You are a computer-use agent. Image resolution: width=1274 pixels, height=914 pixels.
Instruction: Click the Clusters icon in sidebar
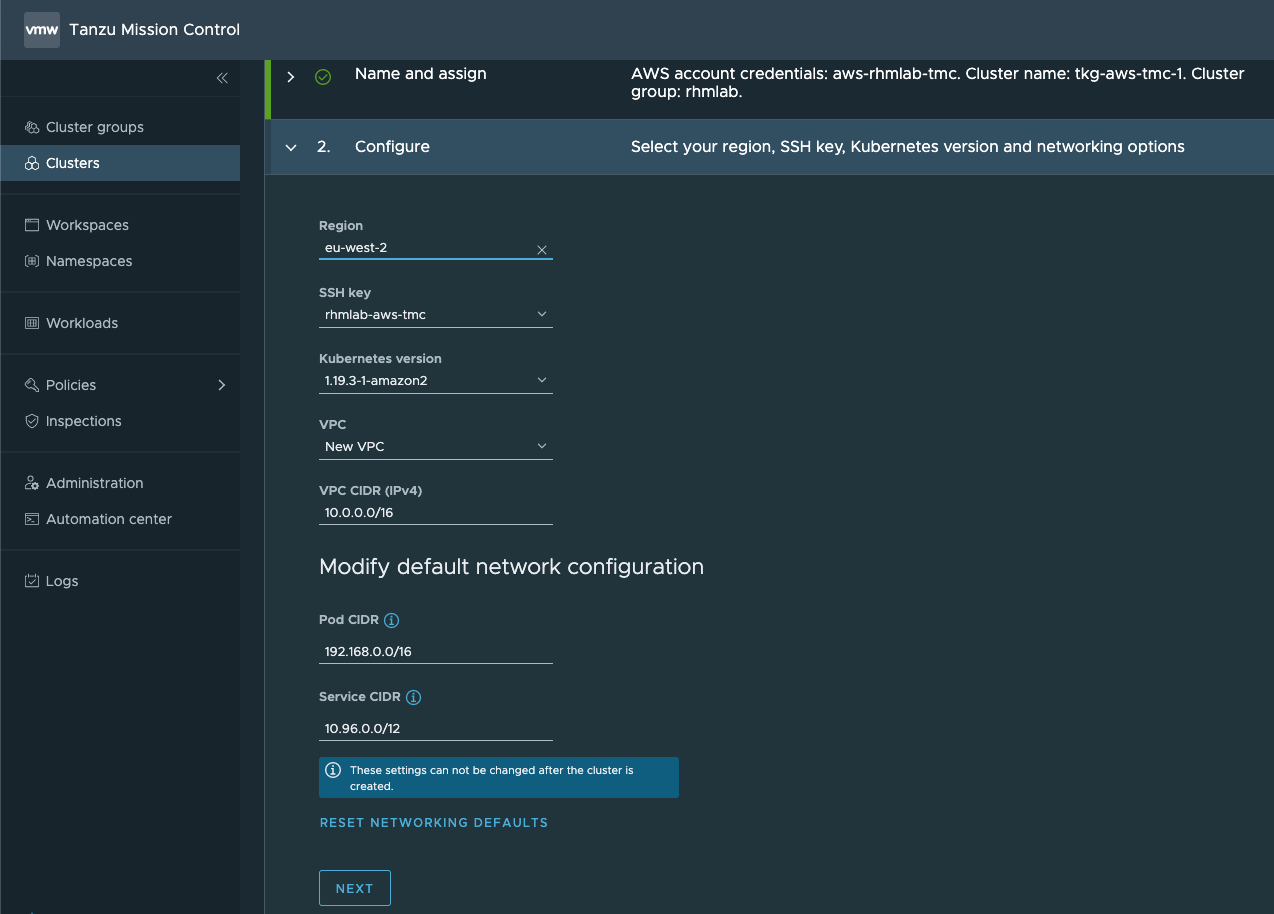pyautogui.click(x=32, y=163)
